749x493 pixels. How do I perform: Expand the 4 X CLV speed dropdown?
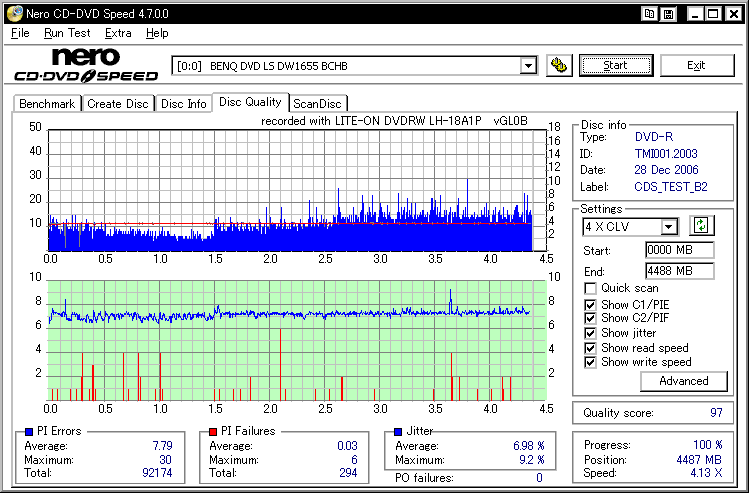click(669, 227)
